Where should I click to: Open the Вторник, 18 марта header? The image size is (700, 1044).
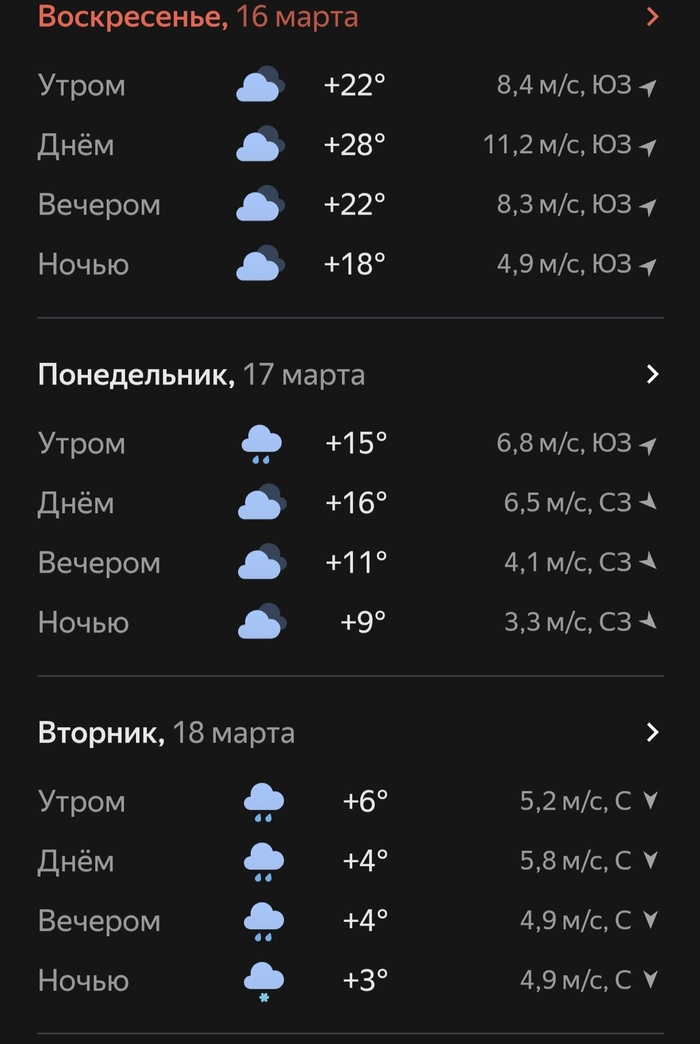click(x=166, y=733)
